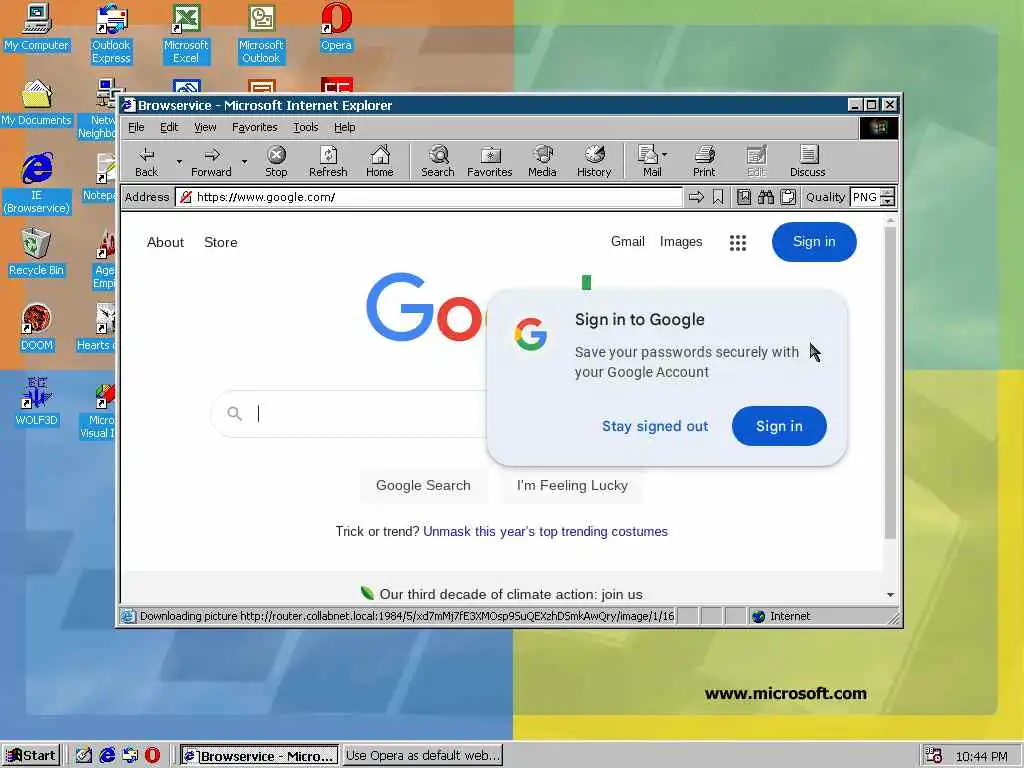Refresh the current page
The height and width of the screenshot is (768, 1024).
[x=328, y=161]
